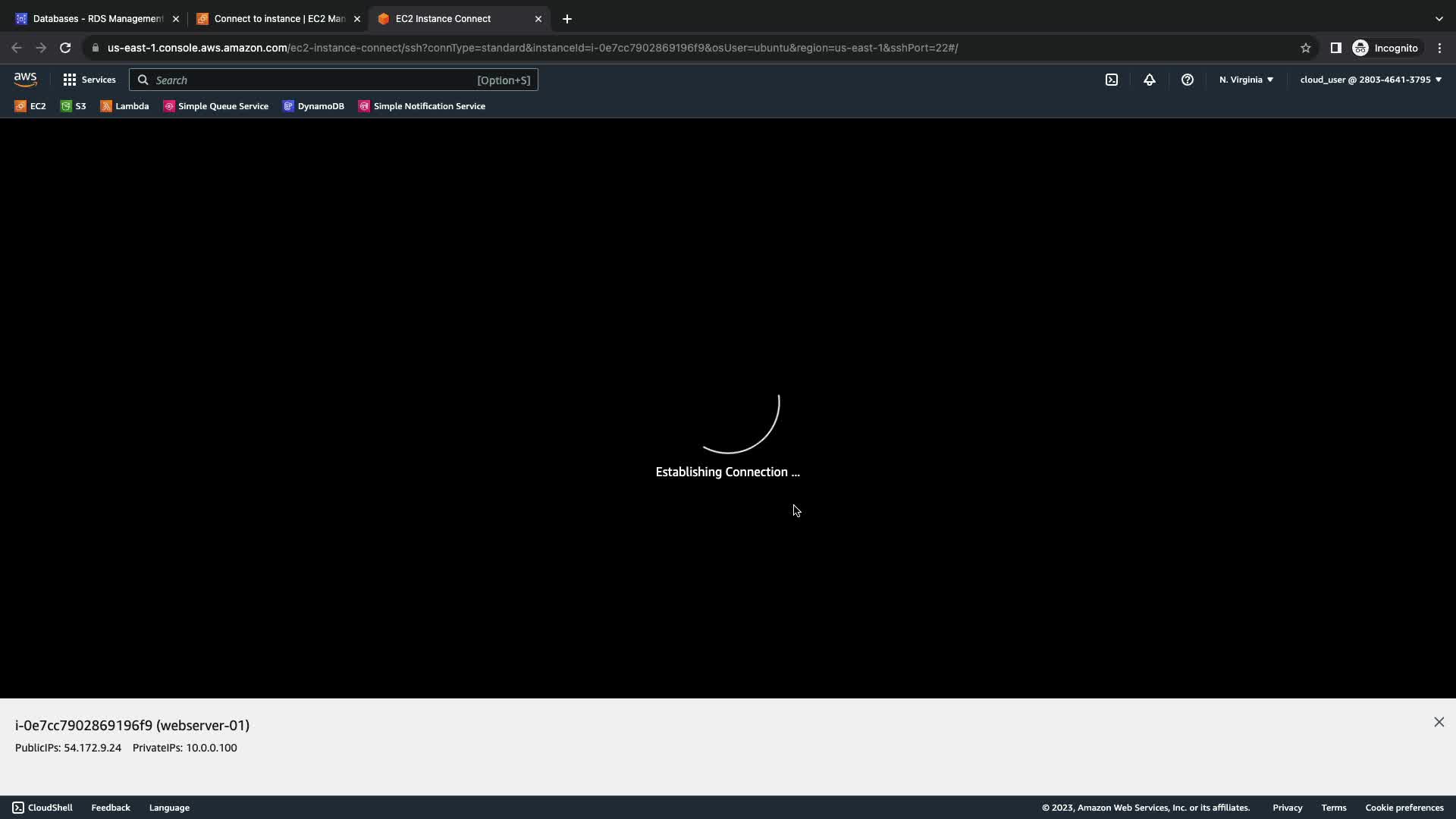Switch to Connect to instance EC2 tab
Screen dimensions: 1456x819
[x=273, y=18]
